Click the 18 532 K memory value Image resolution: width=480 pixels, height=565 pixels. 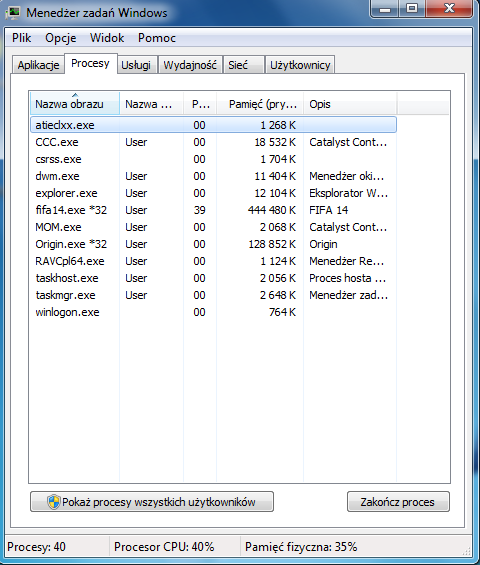click(275, 142)
